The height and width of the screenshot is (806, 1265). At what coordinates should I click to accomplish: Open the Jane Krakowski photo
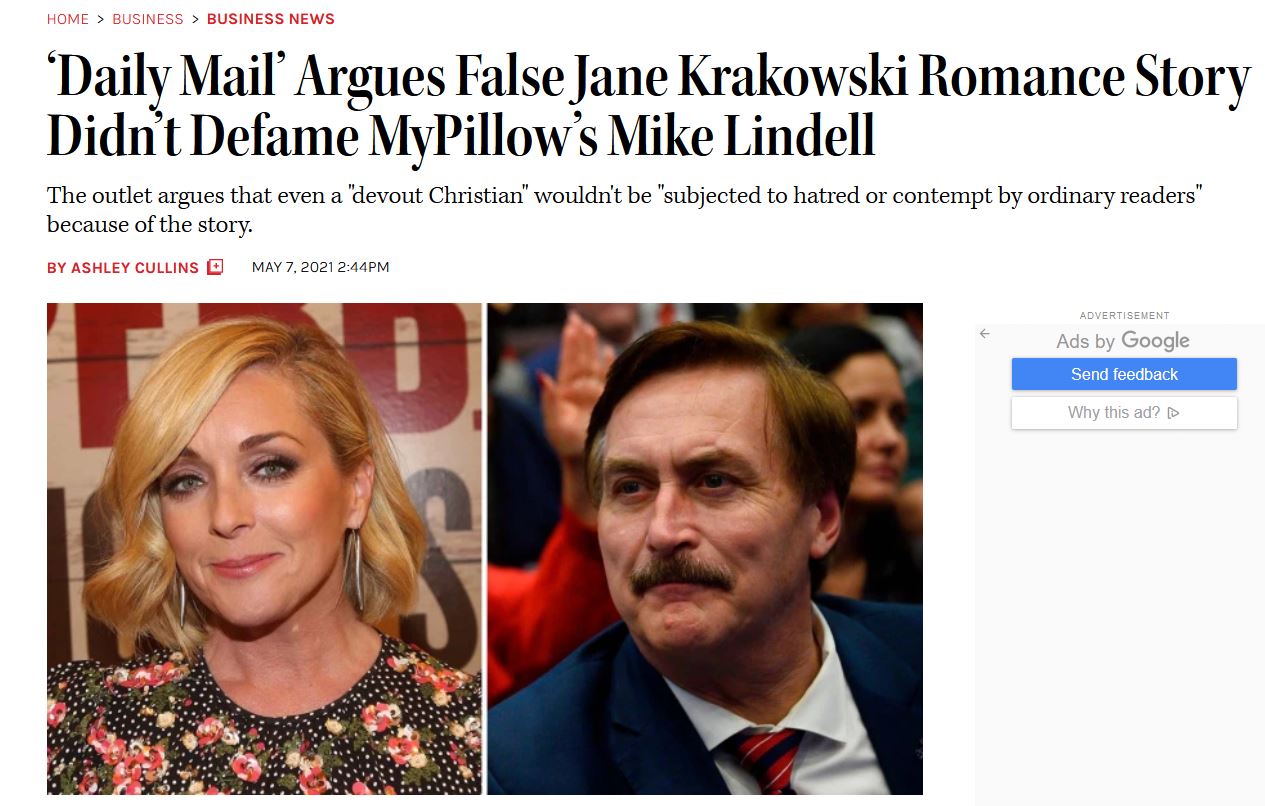[x=264, y=549]
